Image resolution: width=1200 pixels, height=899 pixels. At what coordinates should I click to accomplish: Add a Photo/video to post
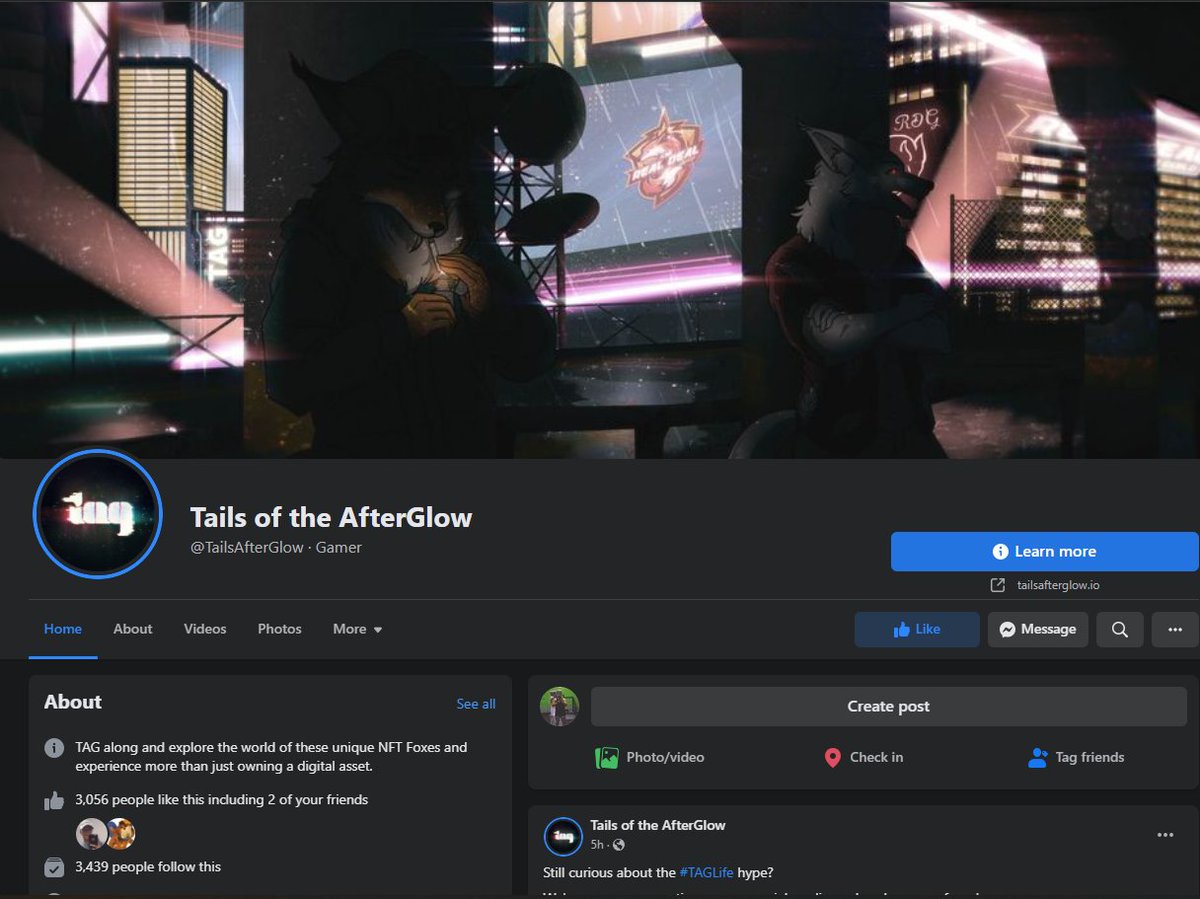click(650, 757)
